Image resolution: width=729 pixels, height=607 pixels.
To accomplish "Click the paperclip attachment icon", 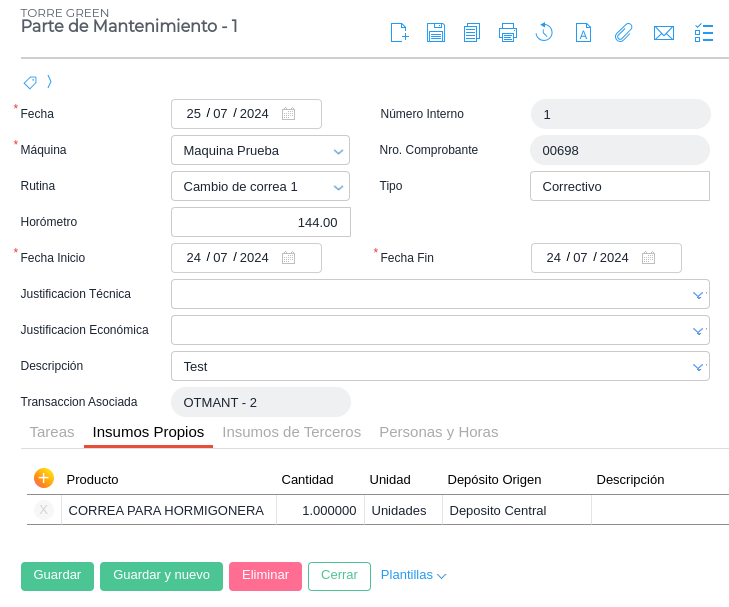I will coord(623,33).
